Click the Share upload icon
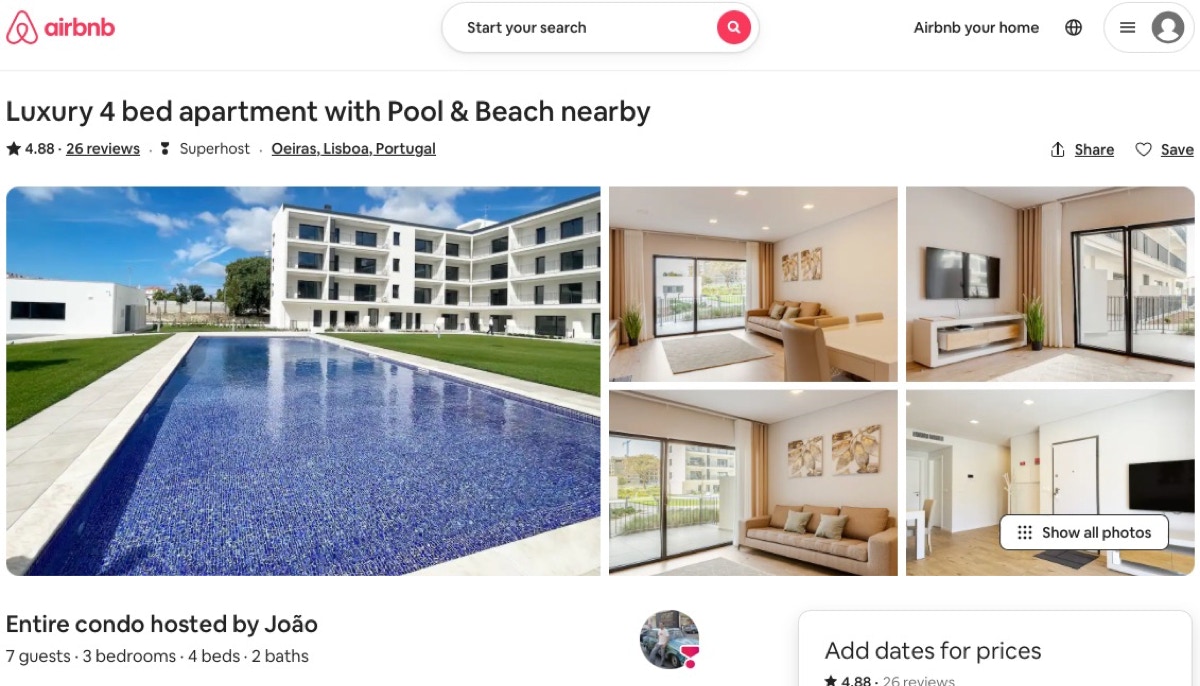The width and height of the screenshot is (1200, 686). tap(1057, 150)
